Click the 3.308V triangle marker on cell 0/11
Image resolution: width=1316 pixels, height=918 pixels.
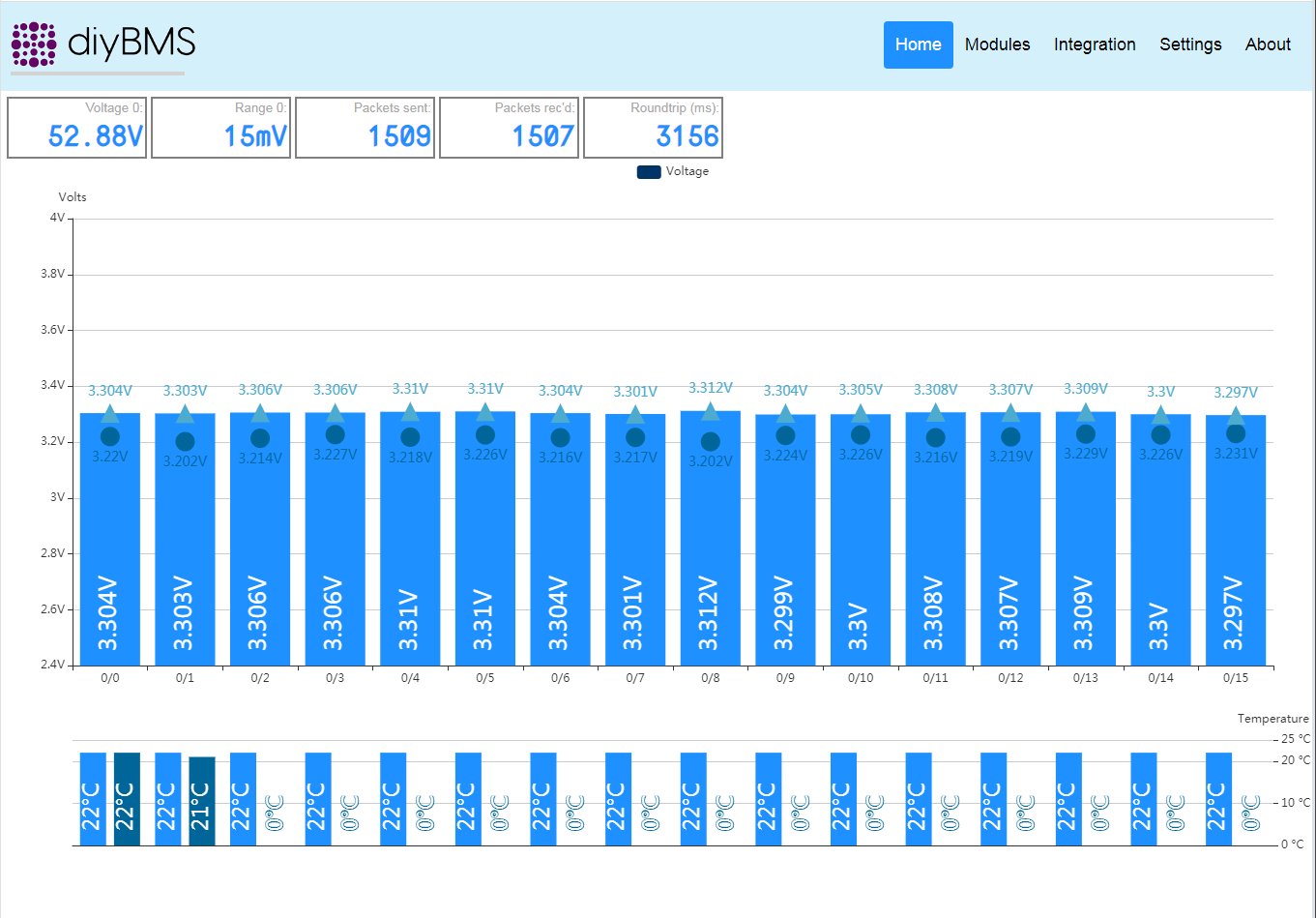pyautogui.click(x=935, y=413)
